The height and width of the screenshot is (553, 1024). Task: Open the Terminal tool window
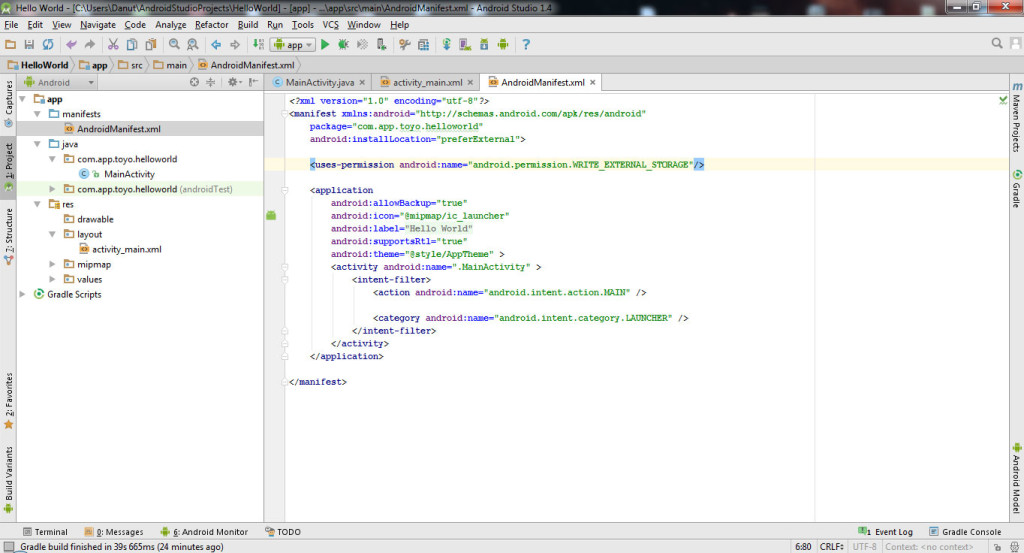45,532
